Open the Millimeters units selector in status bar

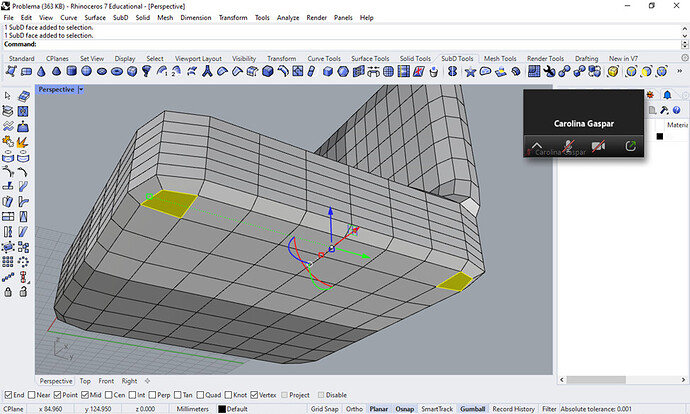pos(193,409)
